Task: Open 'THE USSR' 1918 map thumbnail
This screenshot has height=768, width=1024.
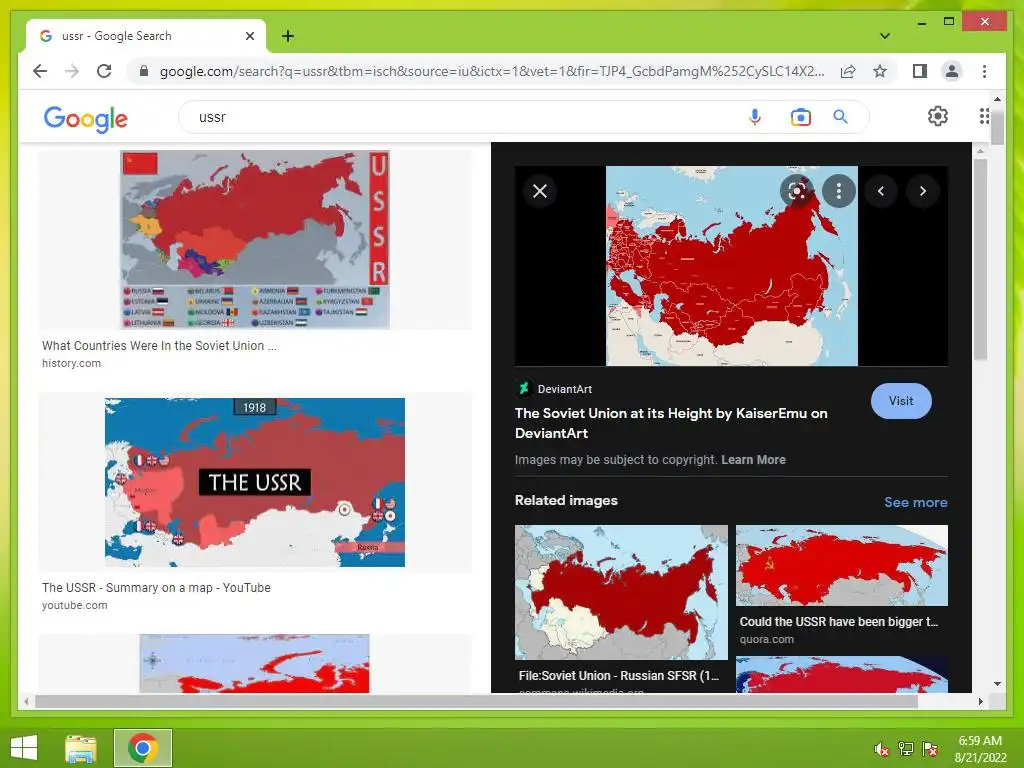Action: click(255, 483)
